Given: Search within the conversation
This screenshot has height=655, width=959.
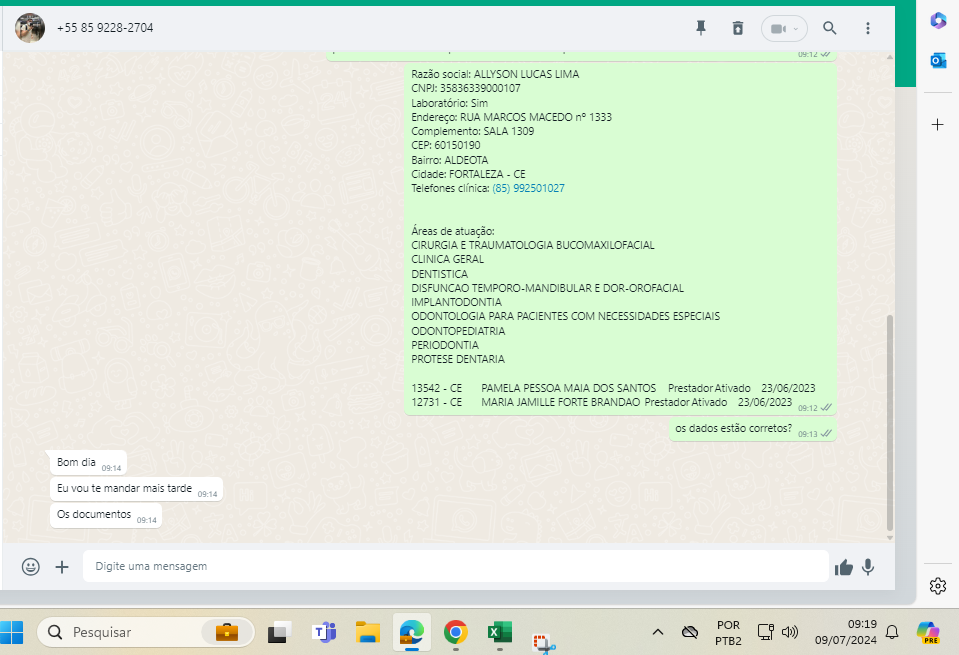Looking at the screenshot, I should coord(829,28).
